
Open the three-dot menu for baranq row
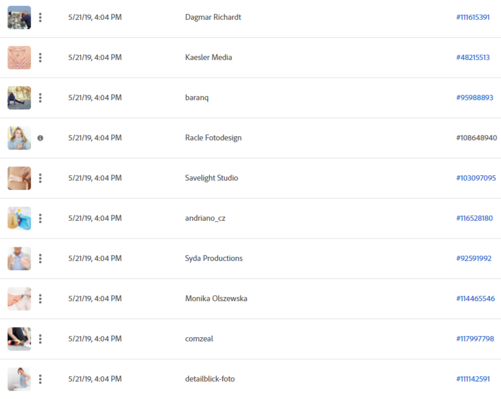[40, 98]
